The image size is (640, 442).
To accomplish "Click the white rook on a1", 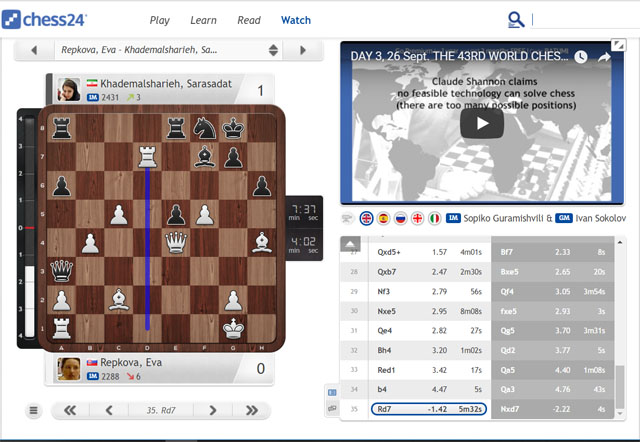I will tap(62, 328).
